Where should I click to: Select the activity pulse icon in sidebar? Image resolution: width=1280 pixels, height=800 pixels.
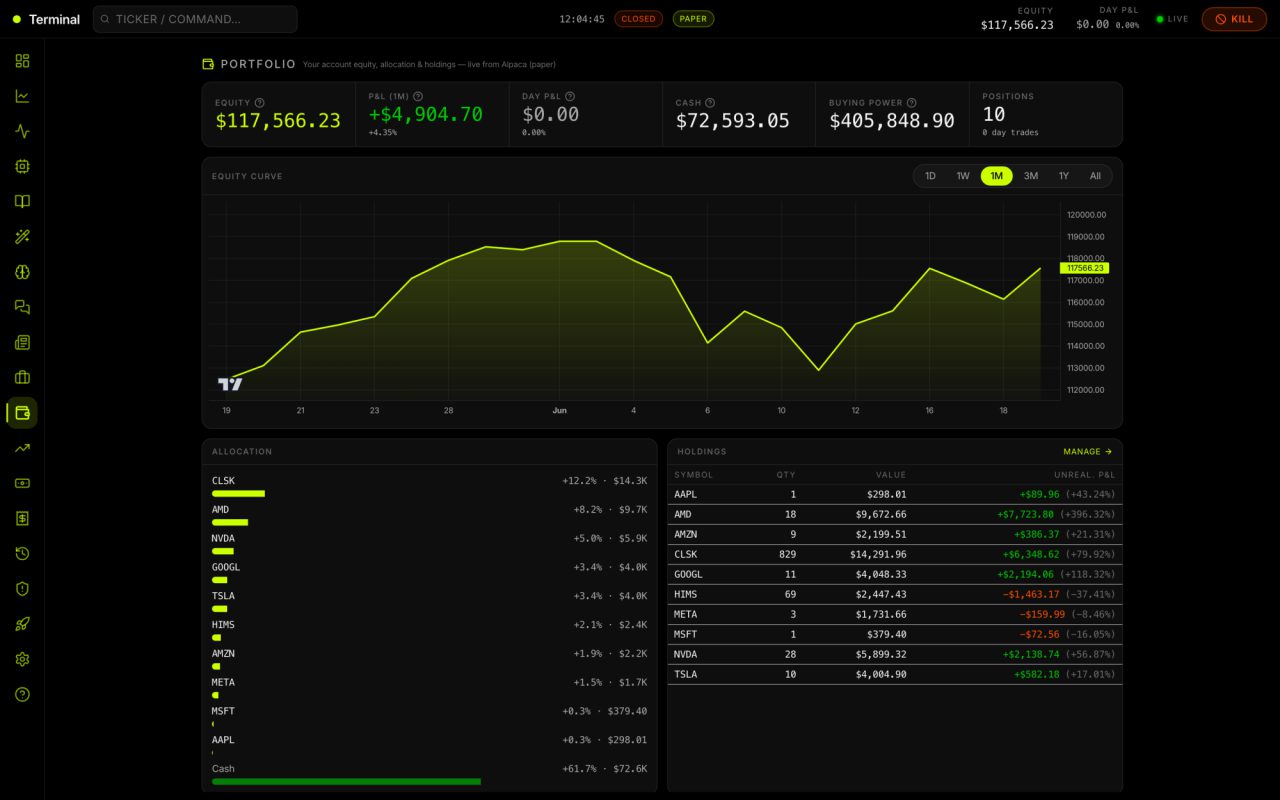tap(22, 131)
